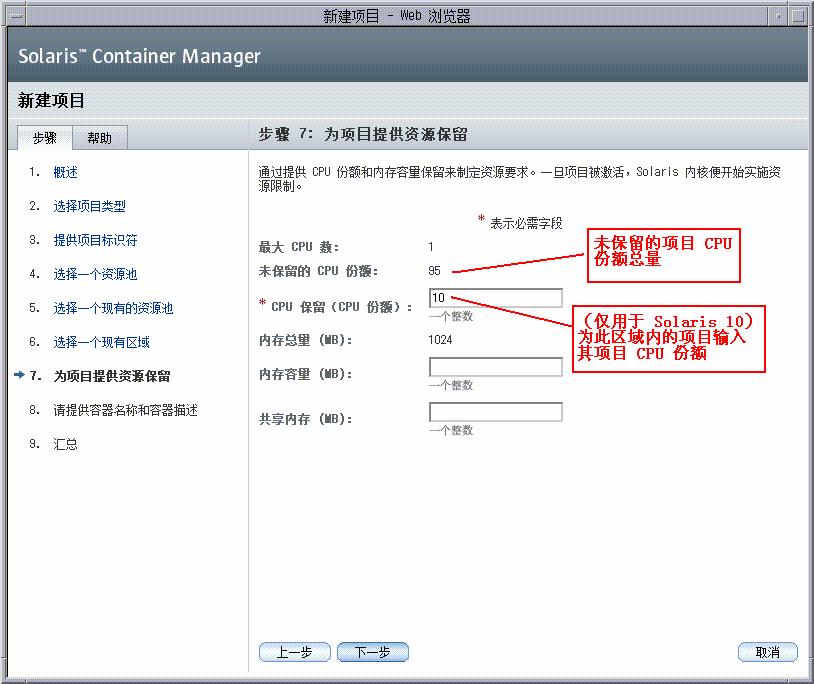Go to step 1 概述 link
This screenshot has width=814, height=684.
tap(65, 172)
